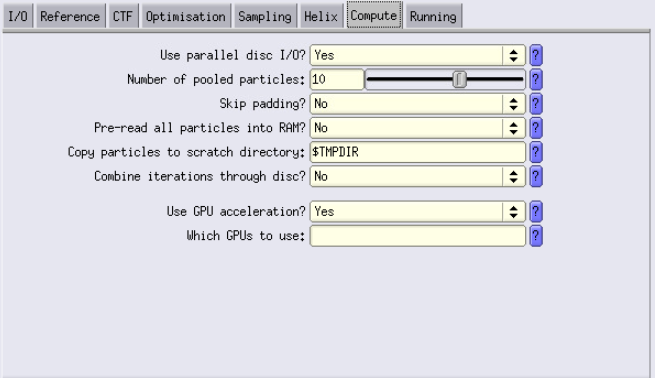Switch to the Optimisation tab
The width and height of the screenshot is (655, 378).
tap(186, 16)
